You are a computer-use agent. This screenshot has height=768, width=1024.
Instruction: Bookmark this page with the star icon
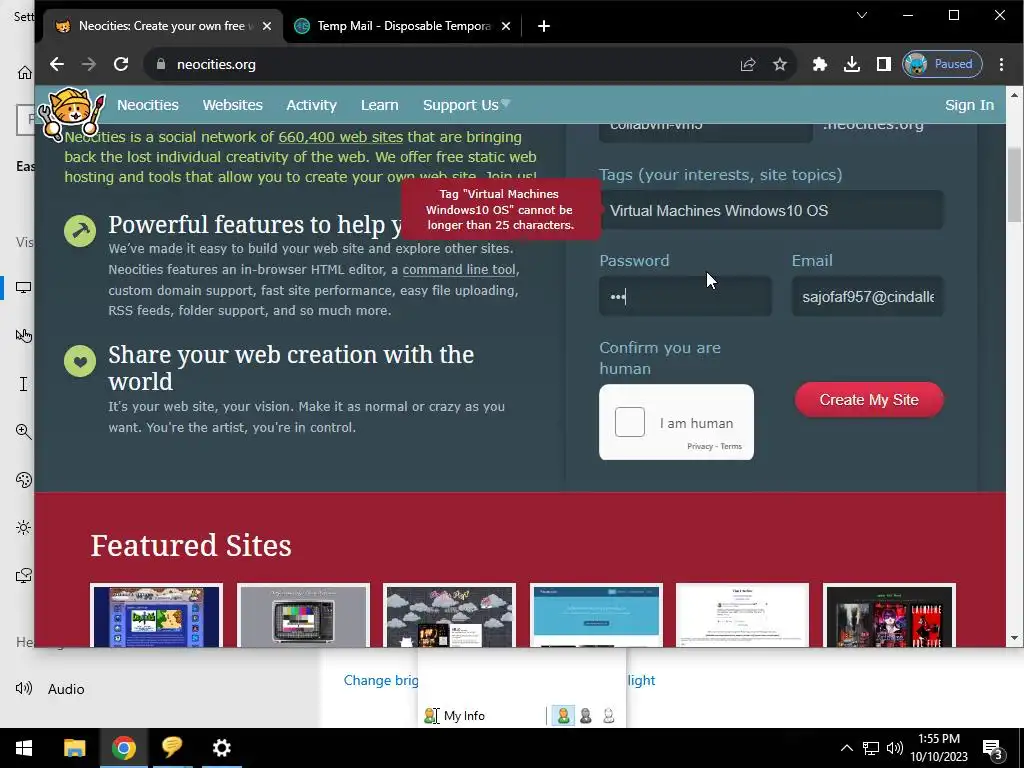point(780,64)
